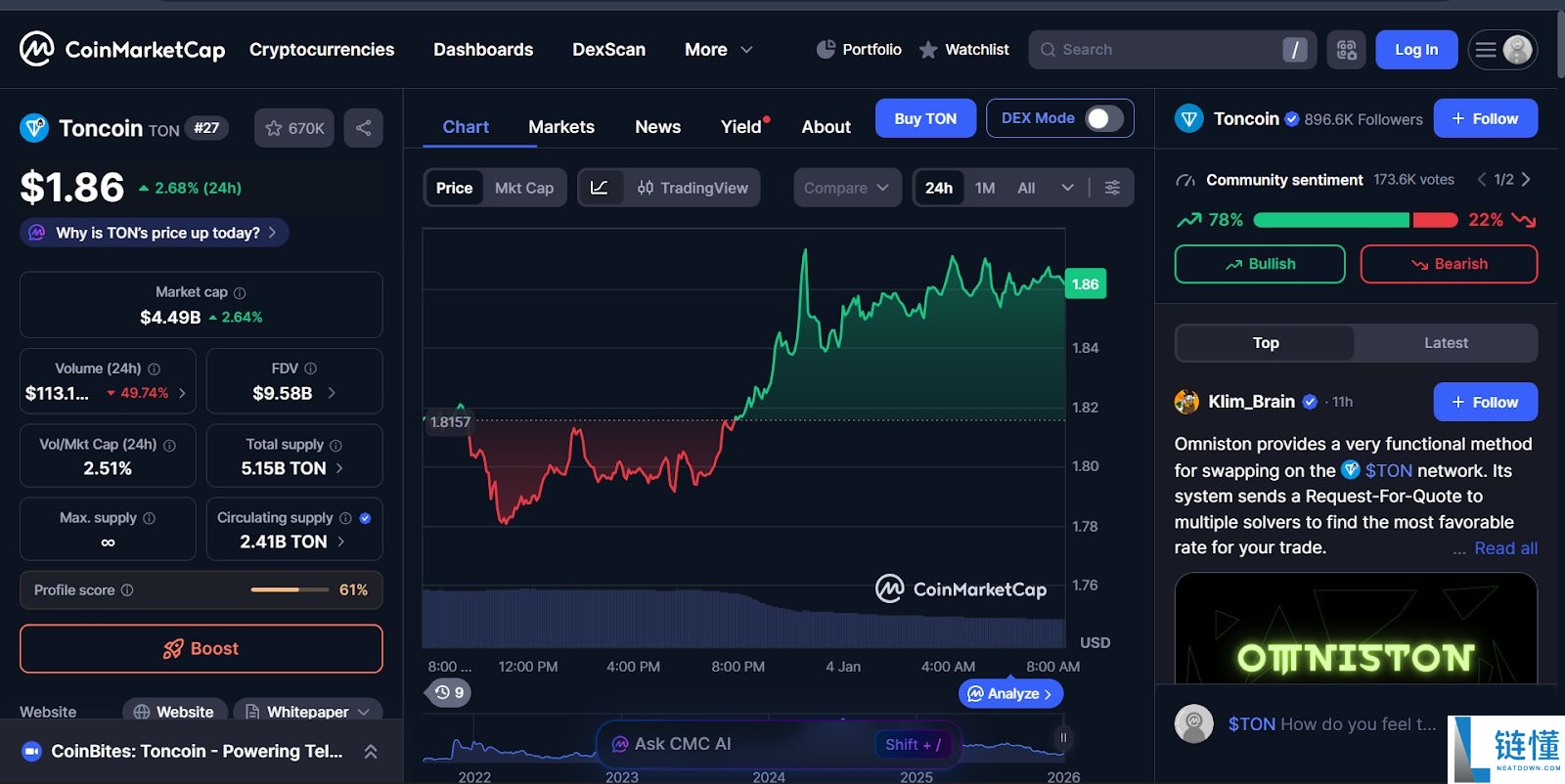Click the Circulating supply info icon
The width and height of the screenshot is (1565, 784).
(345, 518)
